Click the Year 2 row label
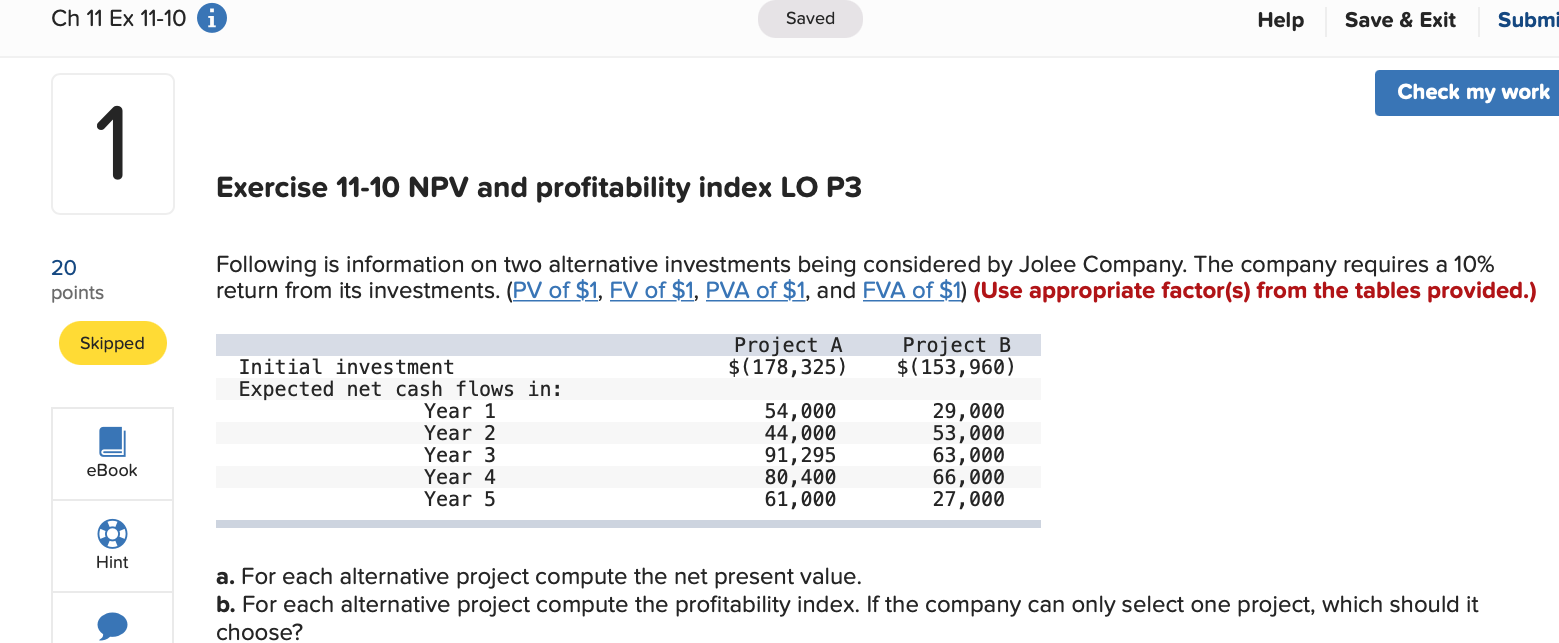The image size is (1559, 643). (459, 433)
